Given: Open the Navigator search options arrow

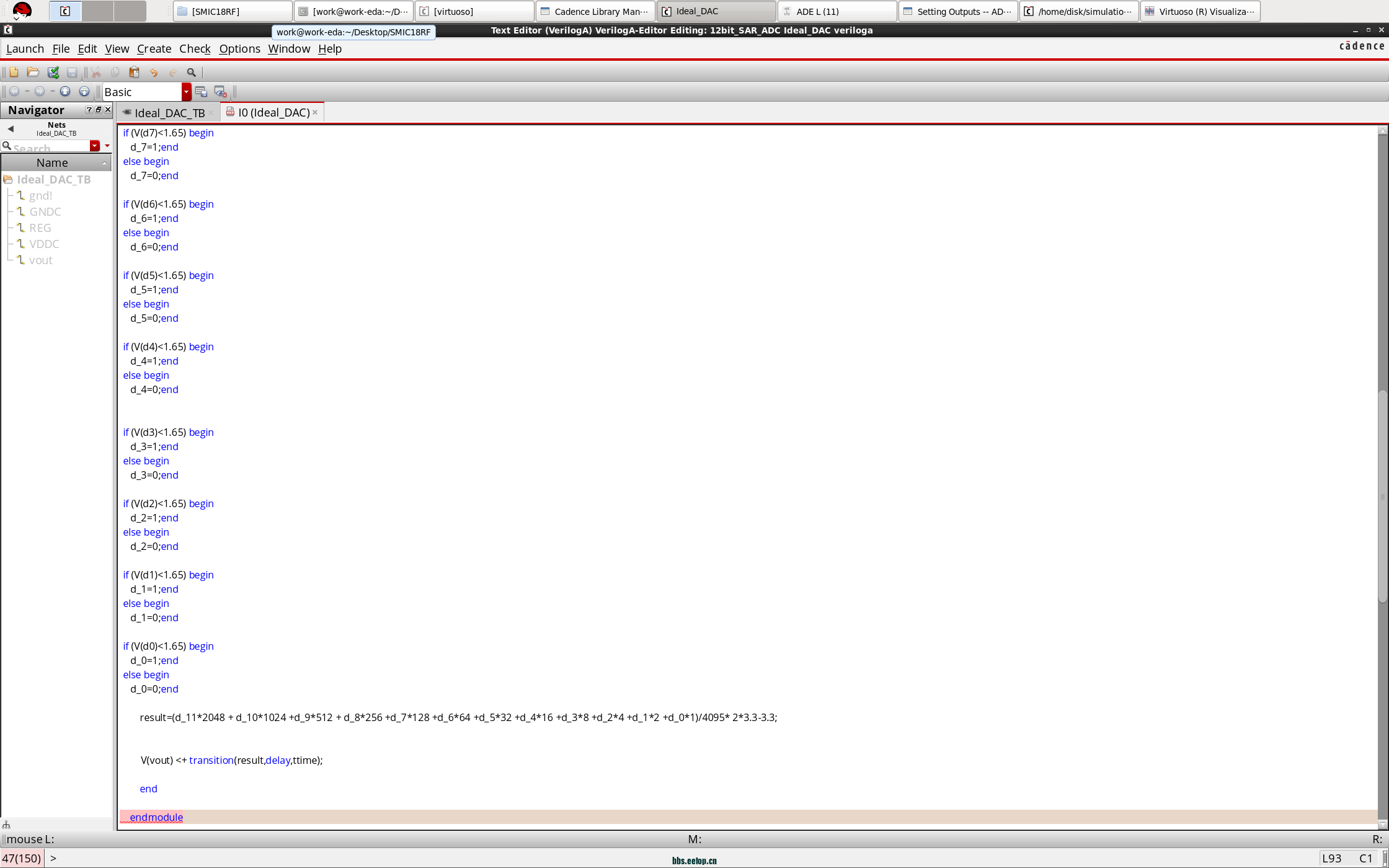Looking at the screenshot, I should point(107,146).
